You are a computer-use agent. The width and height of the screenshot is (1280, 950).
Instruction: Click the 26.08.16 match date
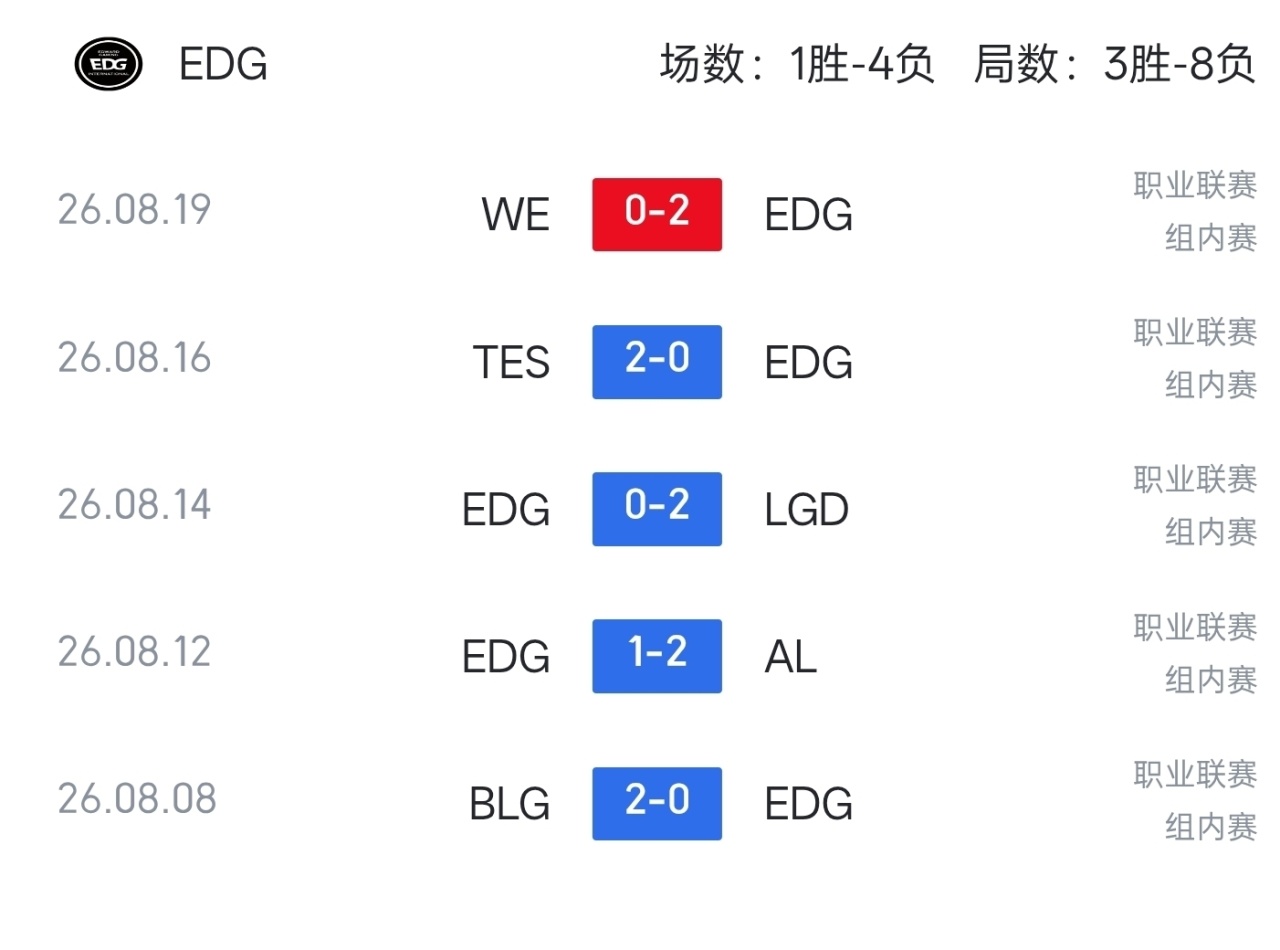tap(135, 358)
